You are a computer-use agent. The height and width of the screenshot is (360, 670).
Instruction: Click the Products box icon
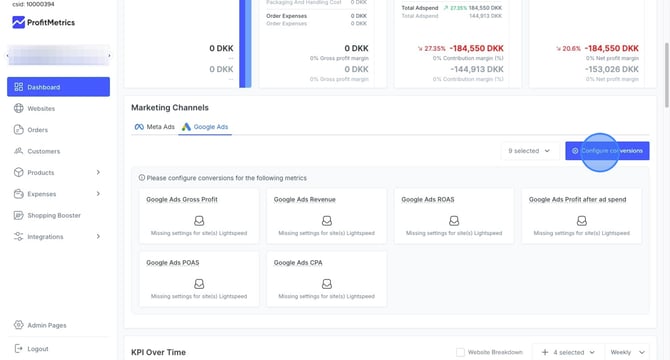(18, 173)
